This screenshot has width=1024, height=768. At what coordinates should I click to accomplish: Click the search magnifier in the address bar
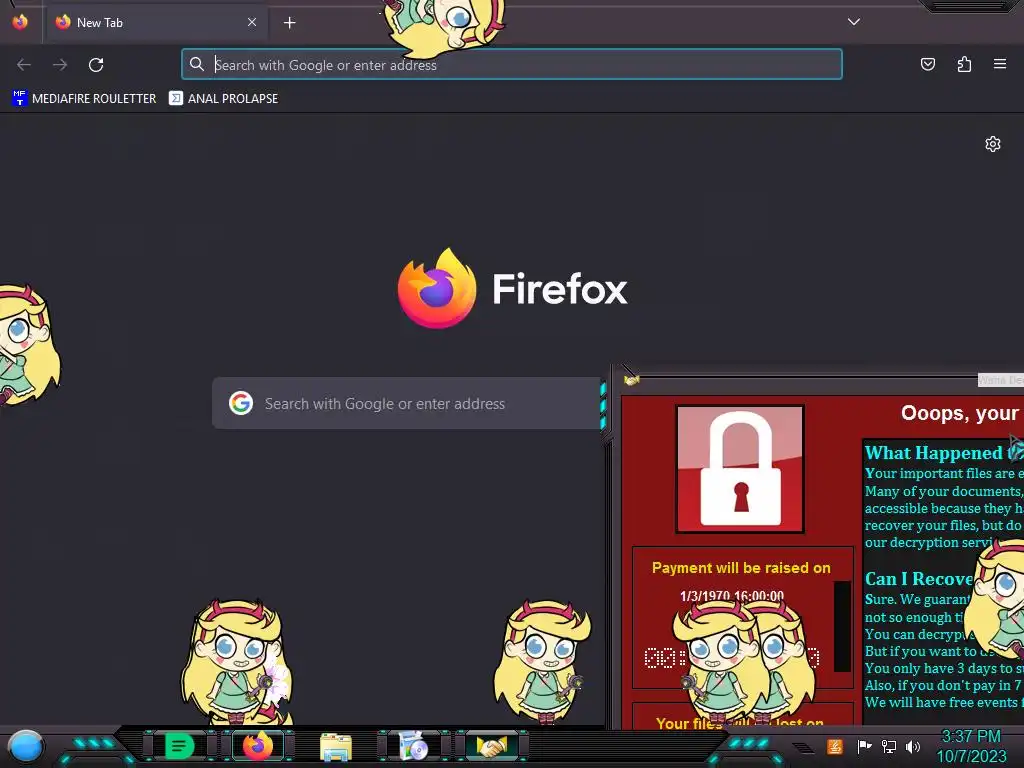click(197, 64)
